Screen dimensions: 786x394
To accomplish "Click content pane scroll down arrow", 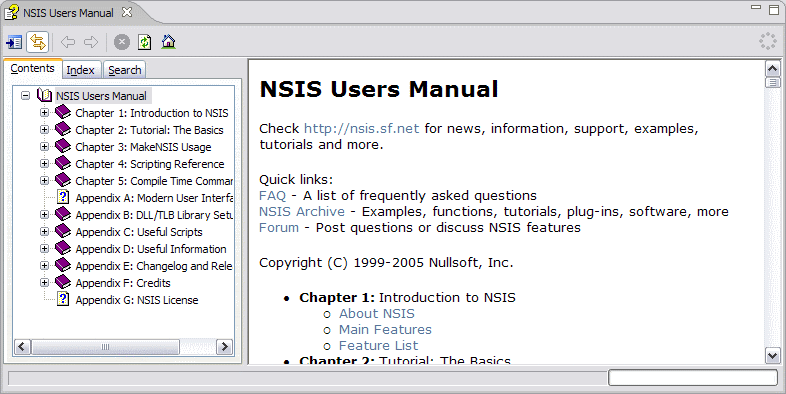I will coord(772,355).
